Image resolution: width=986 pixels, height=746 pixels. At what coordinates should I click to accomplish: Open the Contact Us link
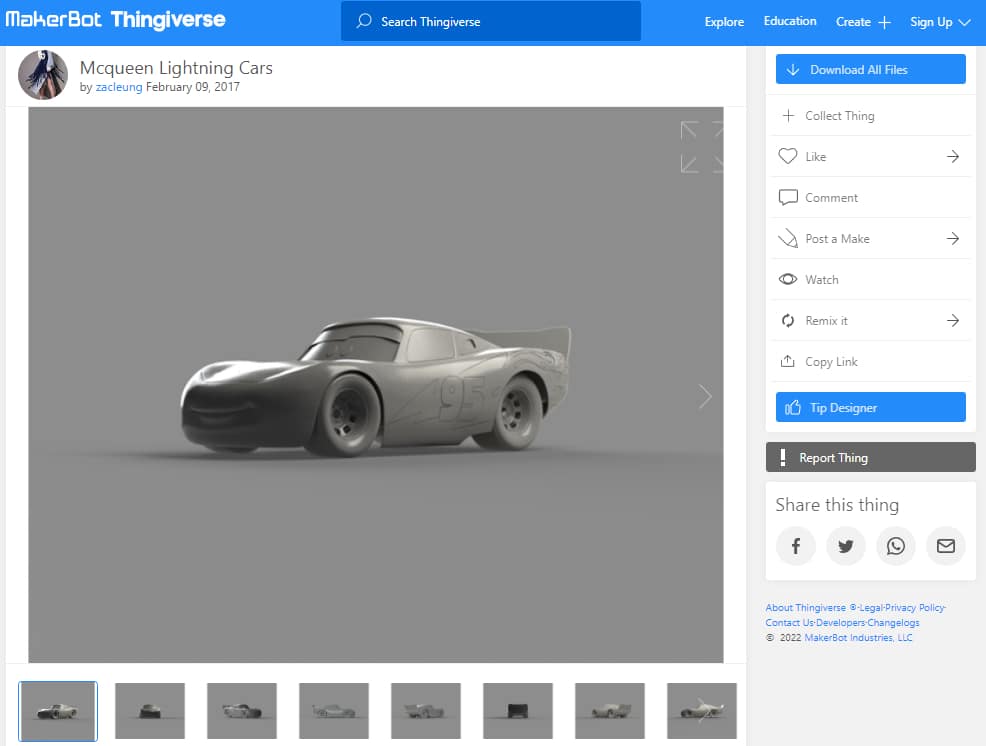point(789,623)
